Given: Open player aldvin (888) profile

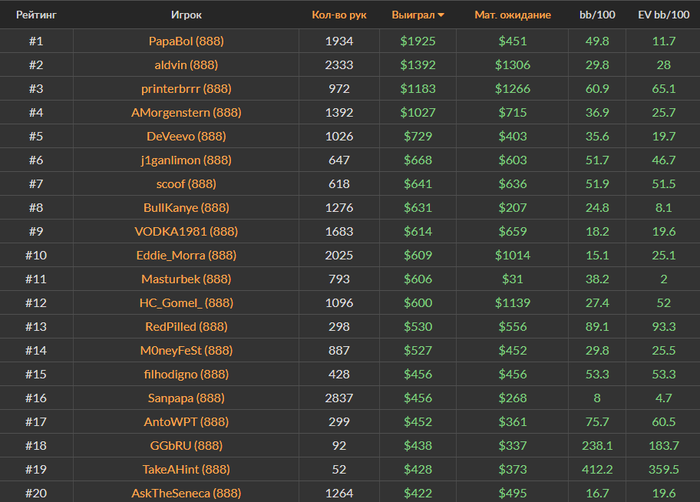Looking at the screenshot, I should pos(186,65).
